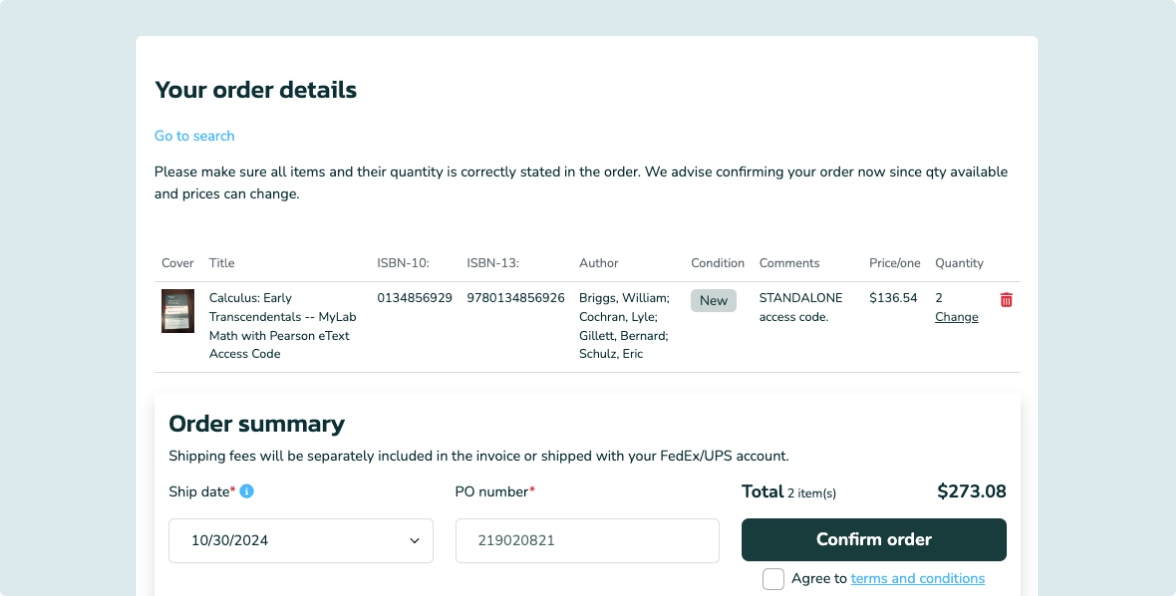Image resolution: width=1176 pixels, height=596 pixels.
Task: Expand the Ship date dropdown
Action: pyautogui.click(x=301, y=541)
